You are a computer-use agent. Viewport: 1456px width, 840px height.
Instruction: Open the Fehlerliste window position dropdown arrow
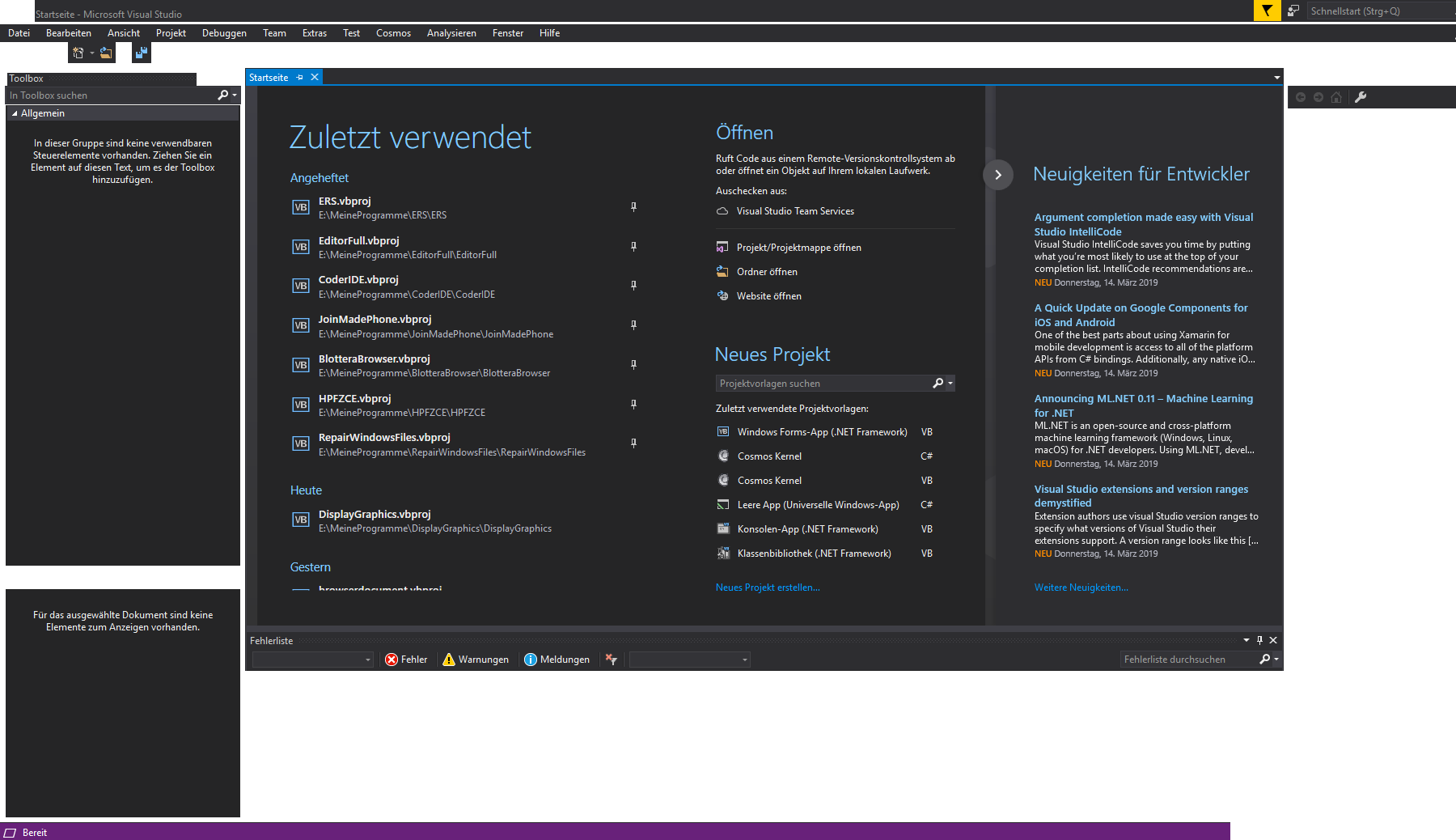click(x=1246, y=640)
